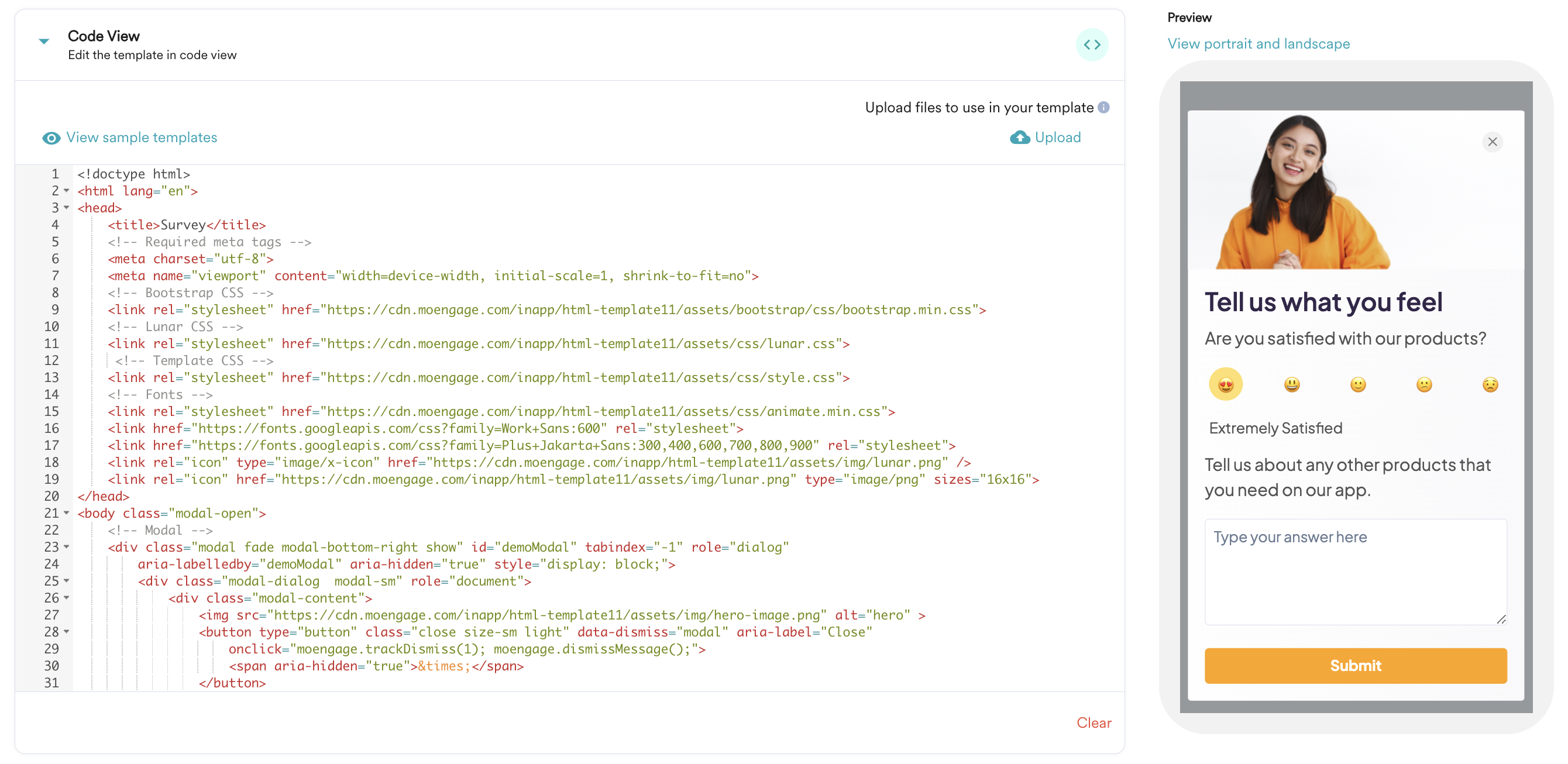Open View portrait and landscape link
1568x764 pixels.
(x=1258, y=44)
